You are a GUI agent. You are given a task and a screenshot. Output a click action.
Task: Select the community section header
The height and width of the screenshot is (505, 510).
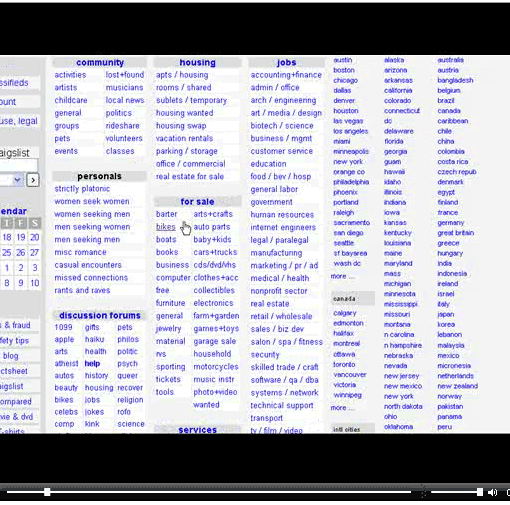tap(100, 62)
